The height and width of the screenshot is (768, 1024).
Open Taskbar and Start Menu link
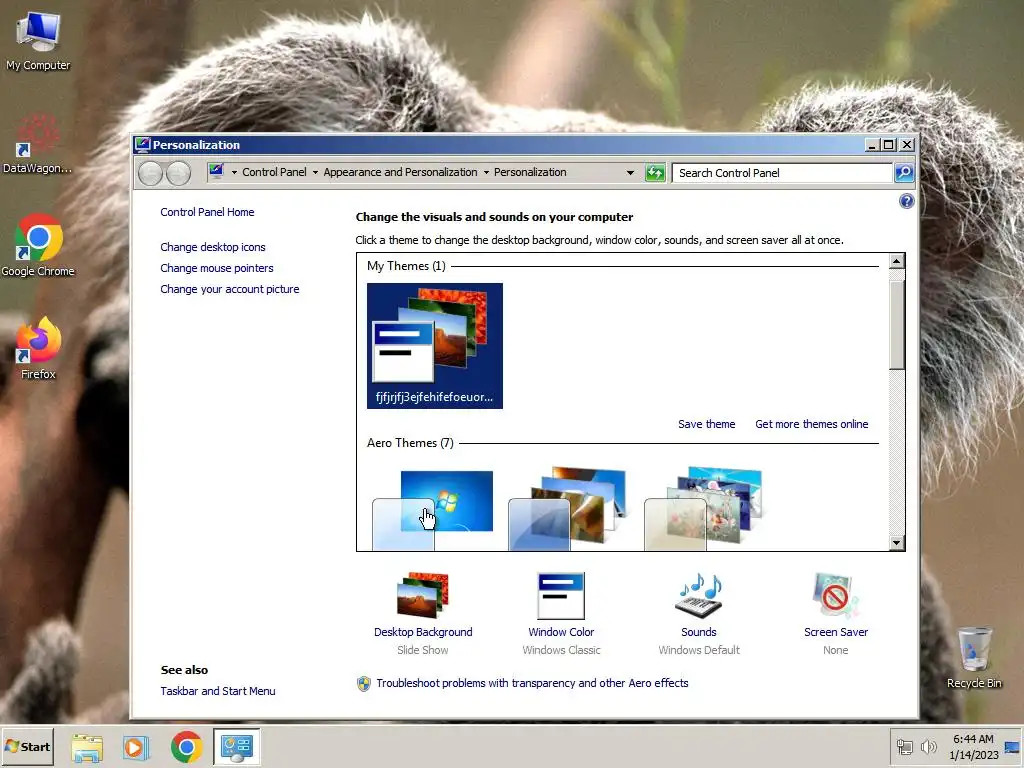[218, 691]
